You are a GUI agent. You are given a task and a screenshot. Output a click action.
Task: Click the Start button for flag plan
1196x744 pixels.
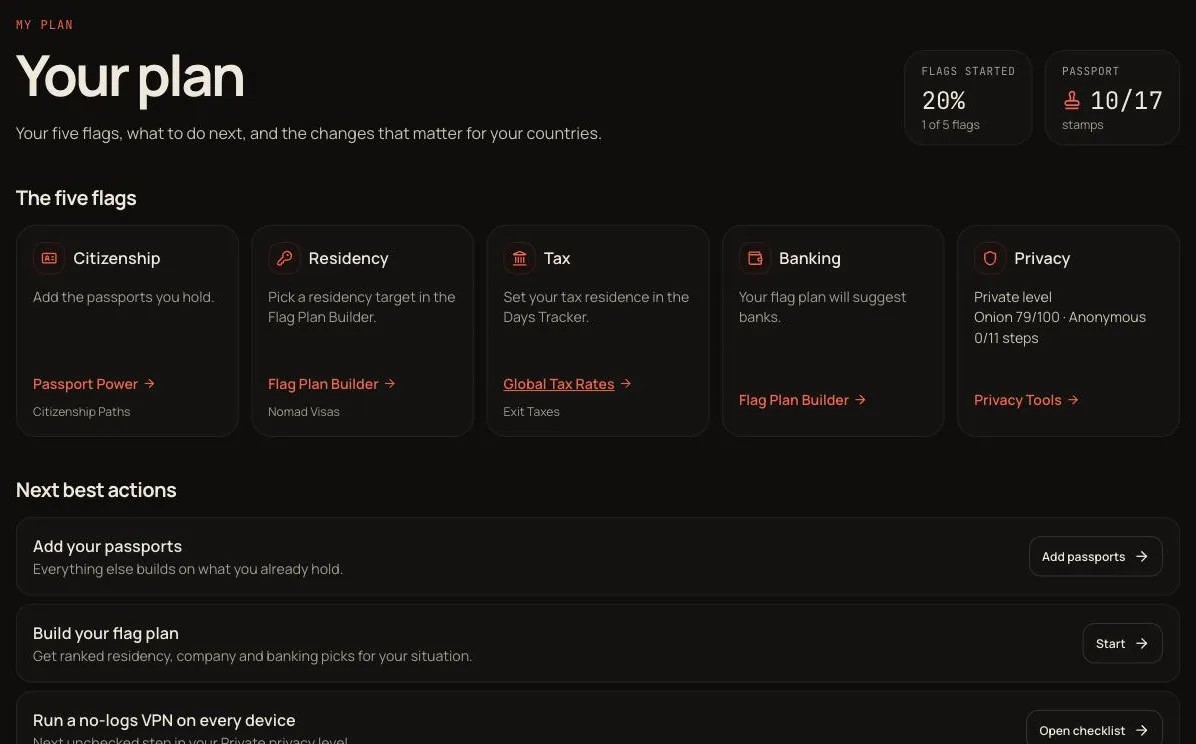1122,643
